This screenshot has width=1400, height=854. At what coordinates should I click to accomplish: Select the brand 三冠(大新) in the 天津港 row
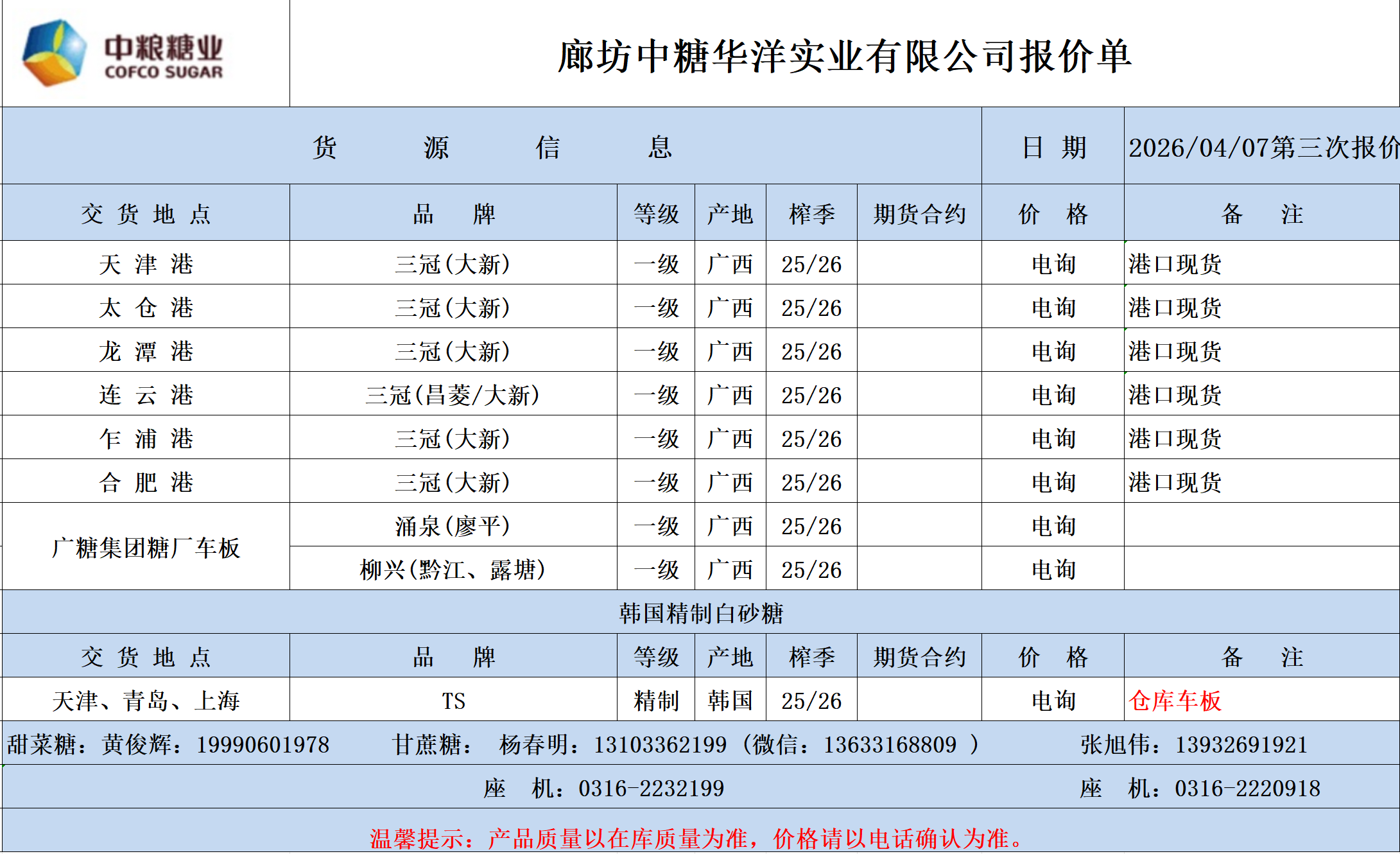[x=453, y=264]
